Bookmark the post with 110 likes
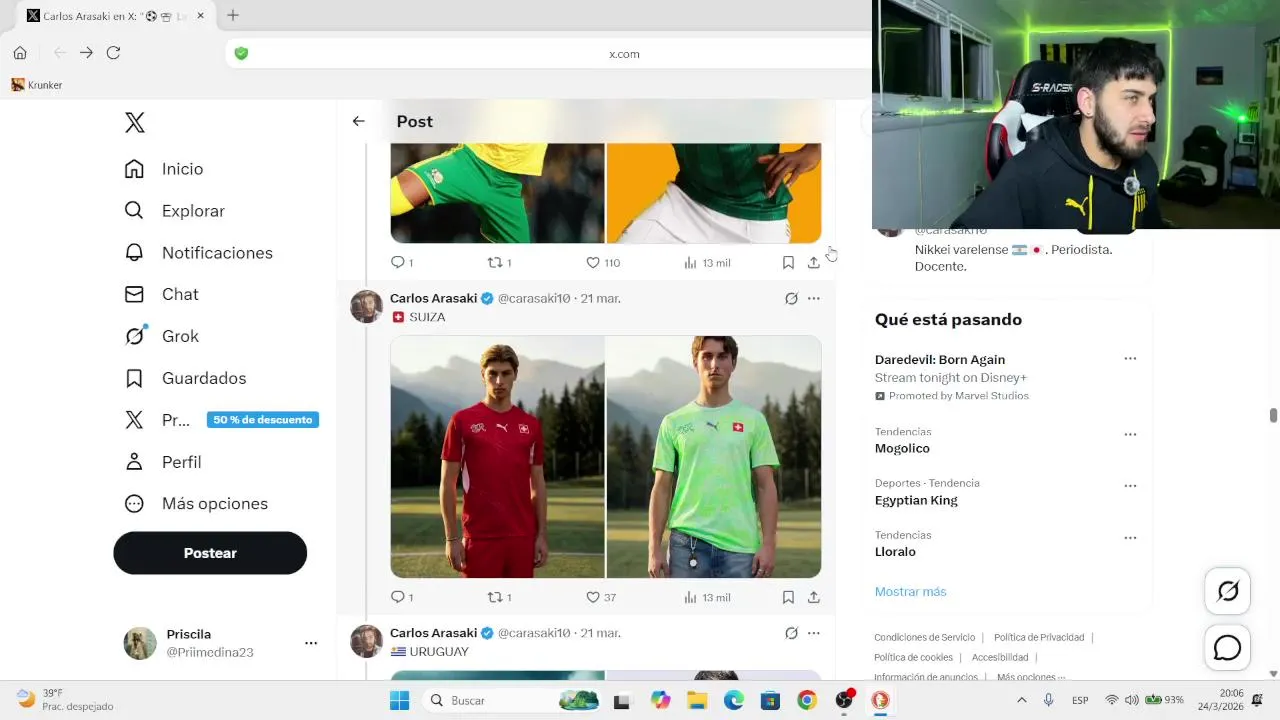Screen dimensions: 1280x720 click(788, 262)
